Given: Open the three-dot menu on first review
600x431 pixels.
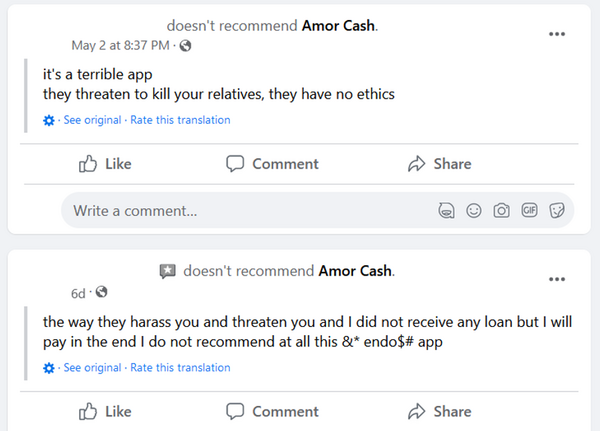Looking at the screenshot, I should [x=557, y=33].
